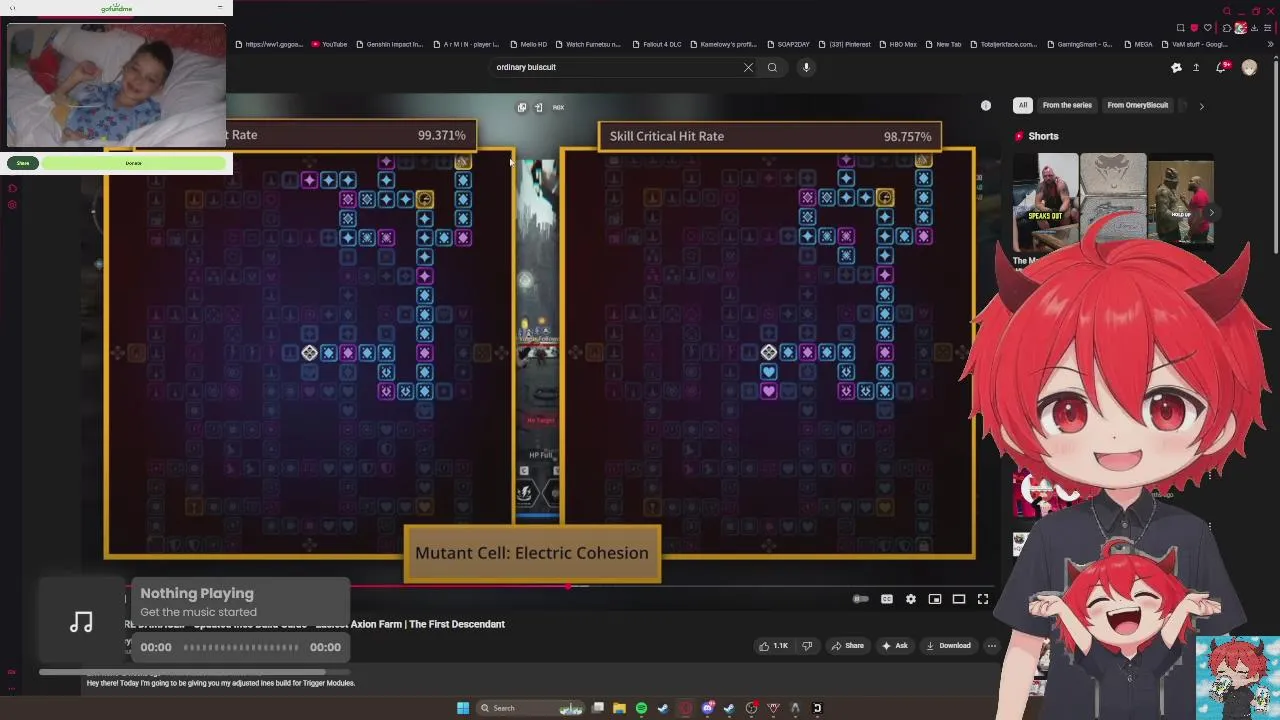The width and height of the screenshot is (1280, 720).
Task: Open the YouTube bookmark in bookmarks bar
Action: click(329, 44)
